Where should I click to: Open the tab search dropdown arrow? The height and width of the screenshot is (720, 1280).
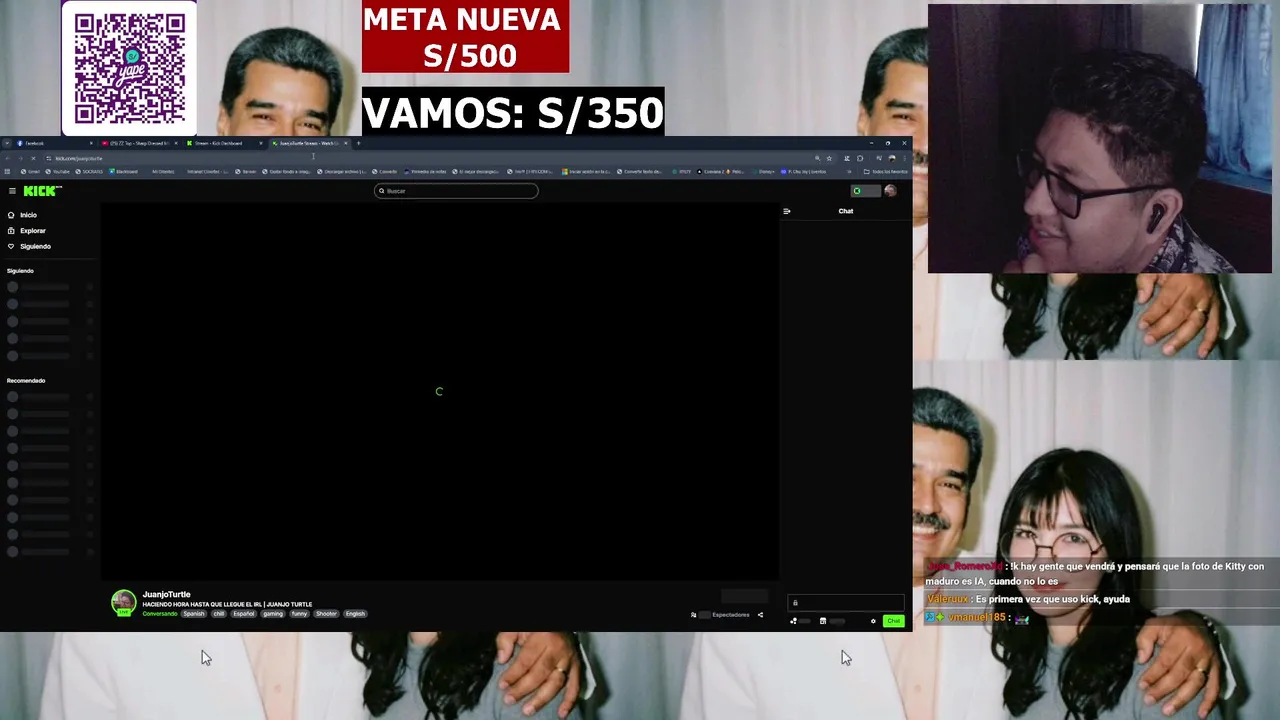pyautogui.click(x=7, y=143)
